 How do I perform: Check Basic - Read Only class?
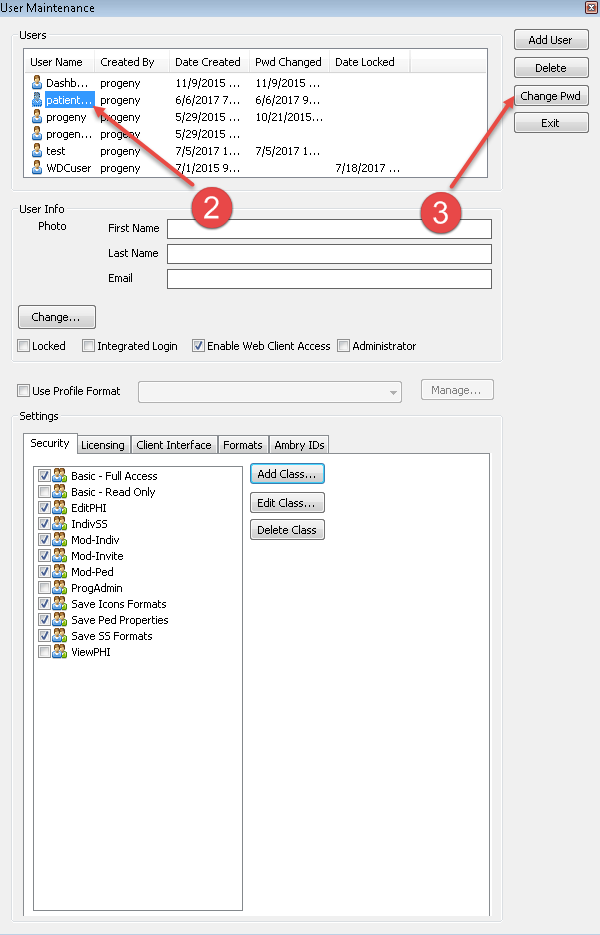44,491
